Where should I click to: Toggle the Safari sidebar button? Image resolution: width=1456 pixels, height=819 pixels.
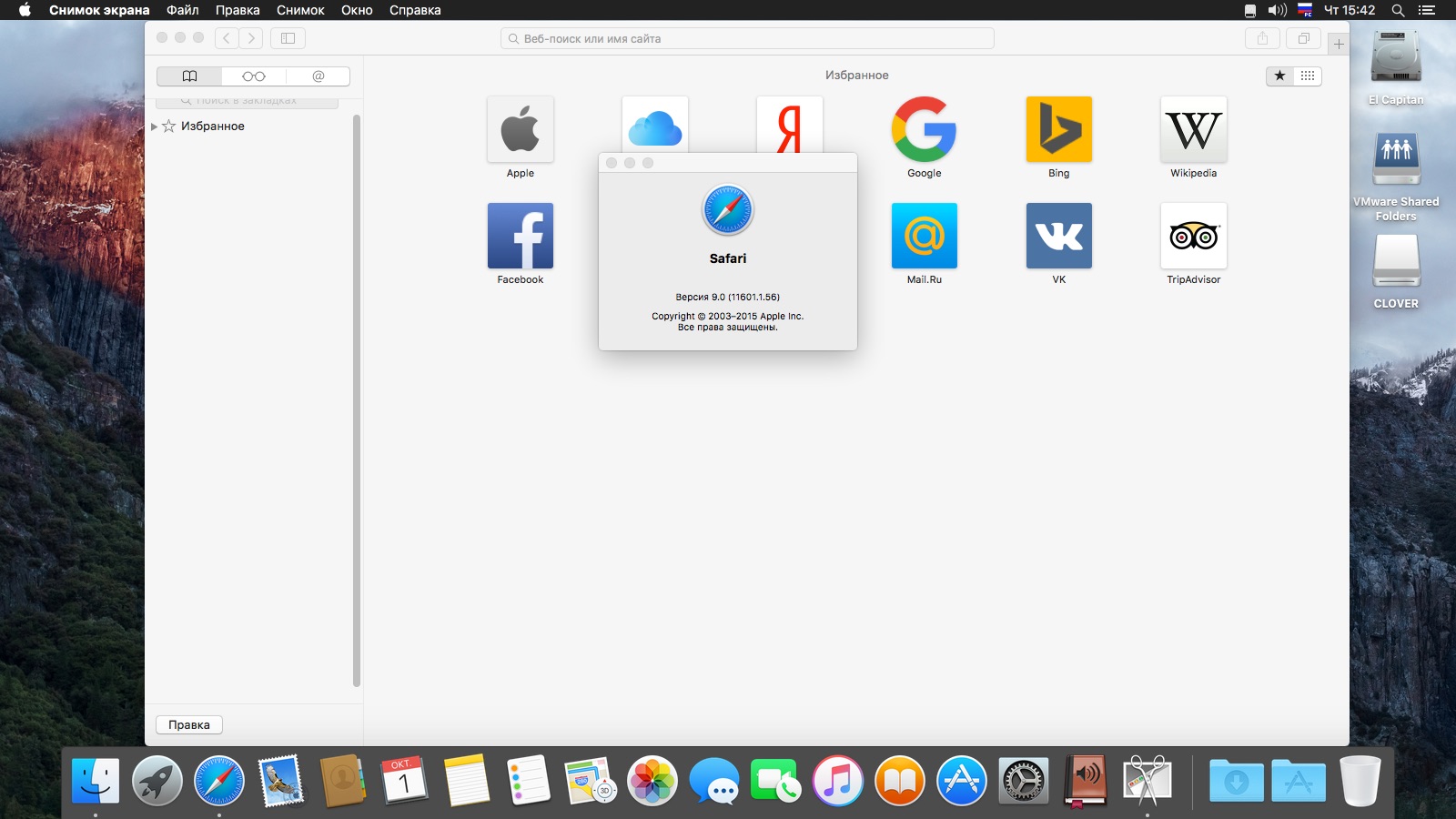coord(288,38)
